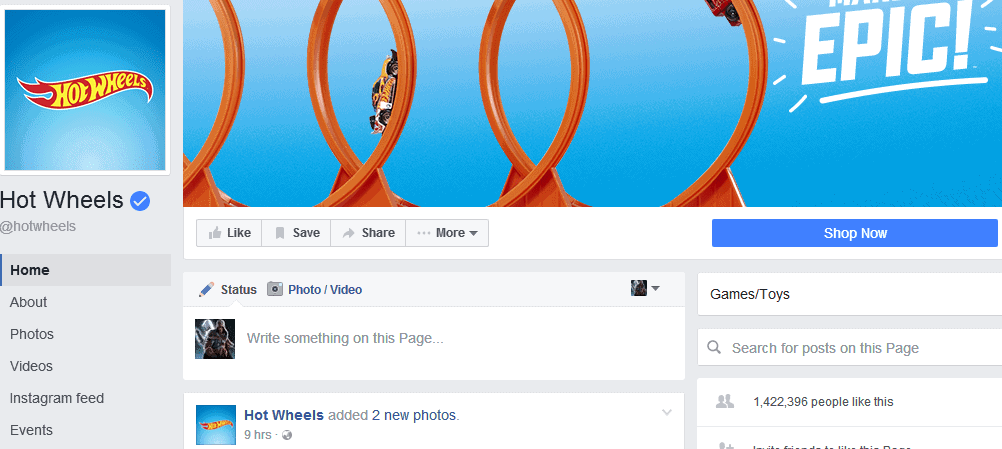Click the Search for posts field
This screenshot has width=1002, height=449.
point(849,348)
